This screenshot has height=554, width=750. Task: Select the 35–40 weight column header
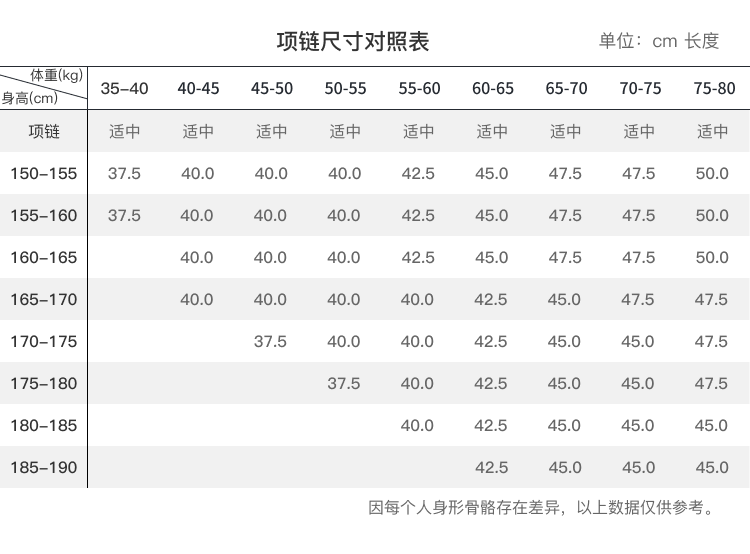pyautogui.click(x=124, y=89)
